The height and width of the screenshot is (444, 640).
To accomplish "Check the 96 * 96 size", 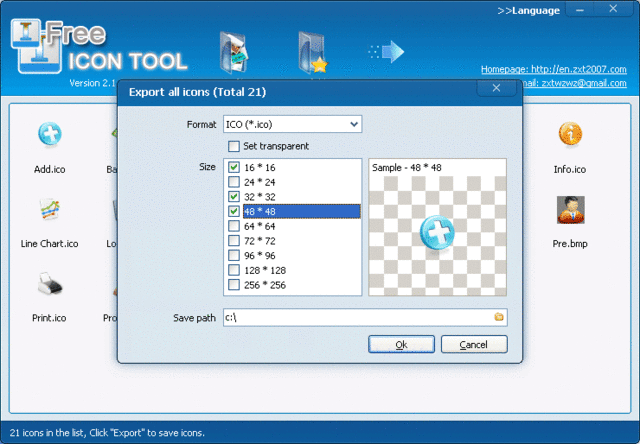I will click(x=234, y=255).
